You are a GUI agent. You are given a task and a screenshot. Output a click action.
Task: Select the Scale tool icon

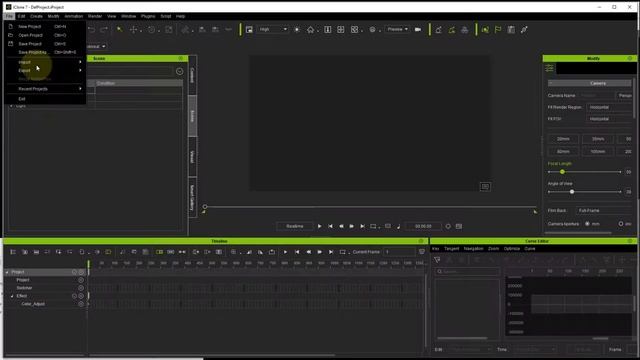[169, 29]
